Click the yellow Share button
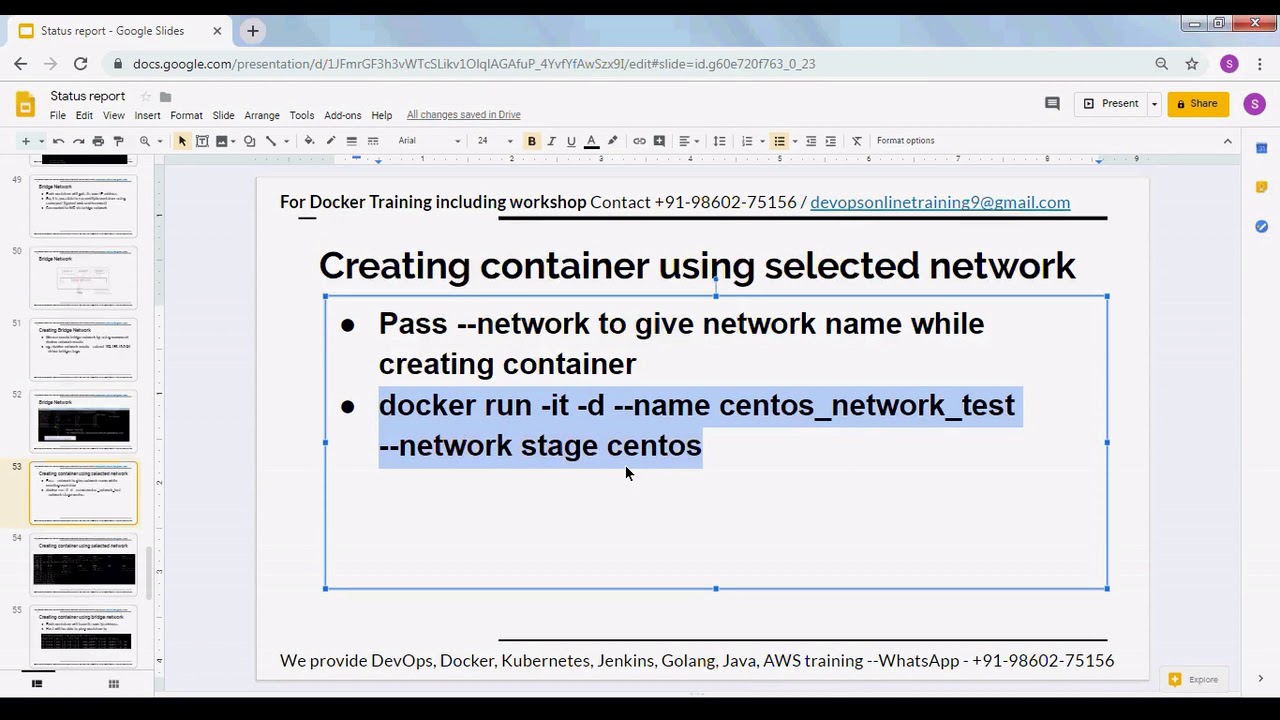Screen dimensions: 1280x720 [1197, 104]
